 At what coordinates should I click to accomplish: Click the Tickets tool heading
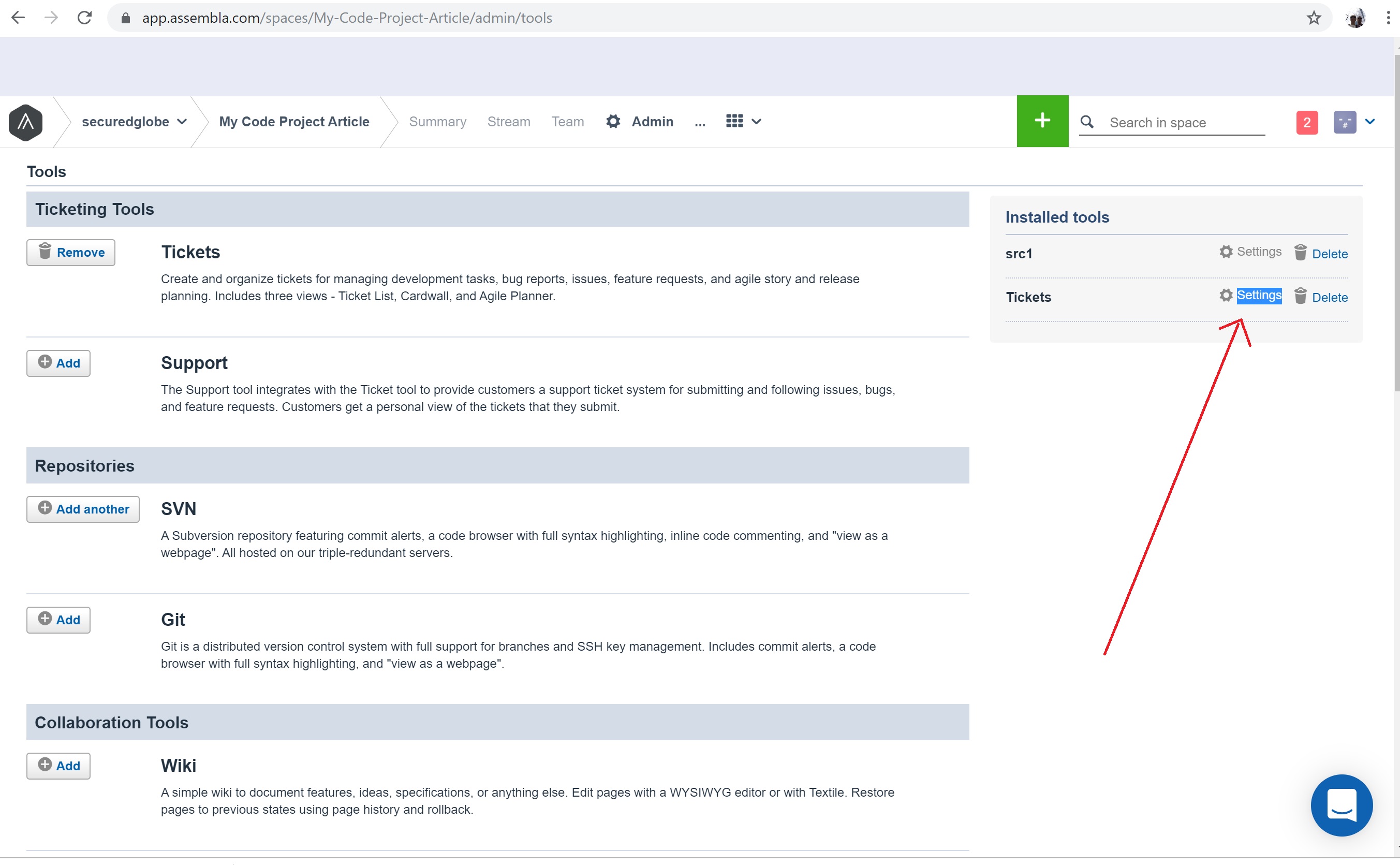[190, 252]
